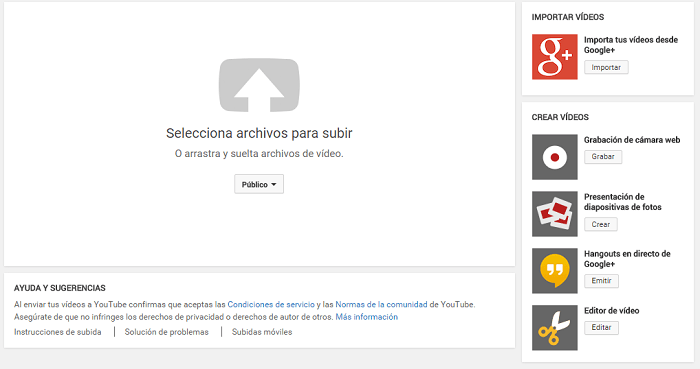
Task: Click the photo slideshow icon
Action: pyautogui.click(x=554, y=214)
